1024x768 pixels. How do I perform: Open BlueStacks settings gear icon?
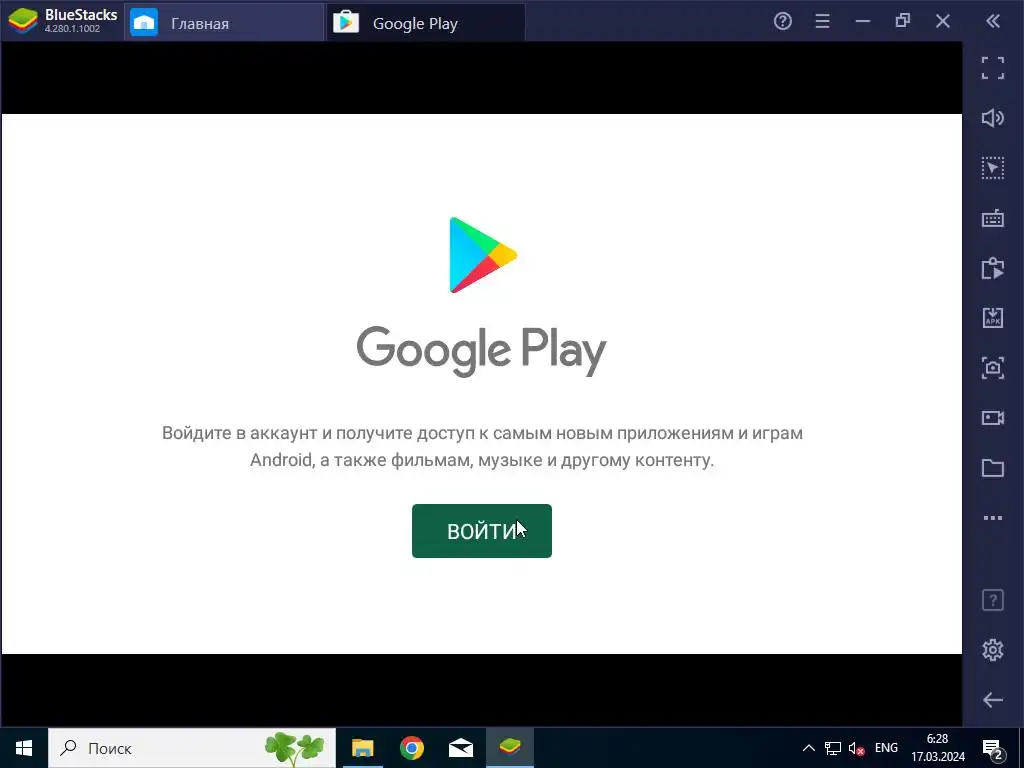tap(993, 650)
